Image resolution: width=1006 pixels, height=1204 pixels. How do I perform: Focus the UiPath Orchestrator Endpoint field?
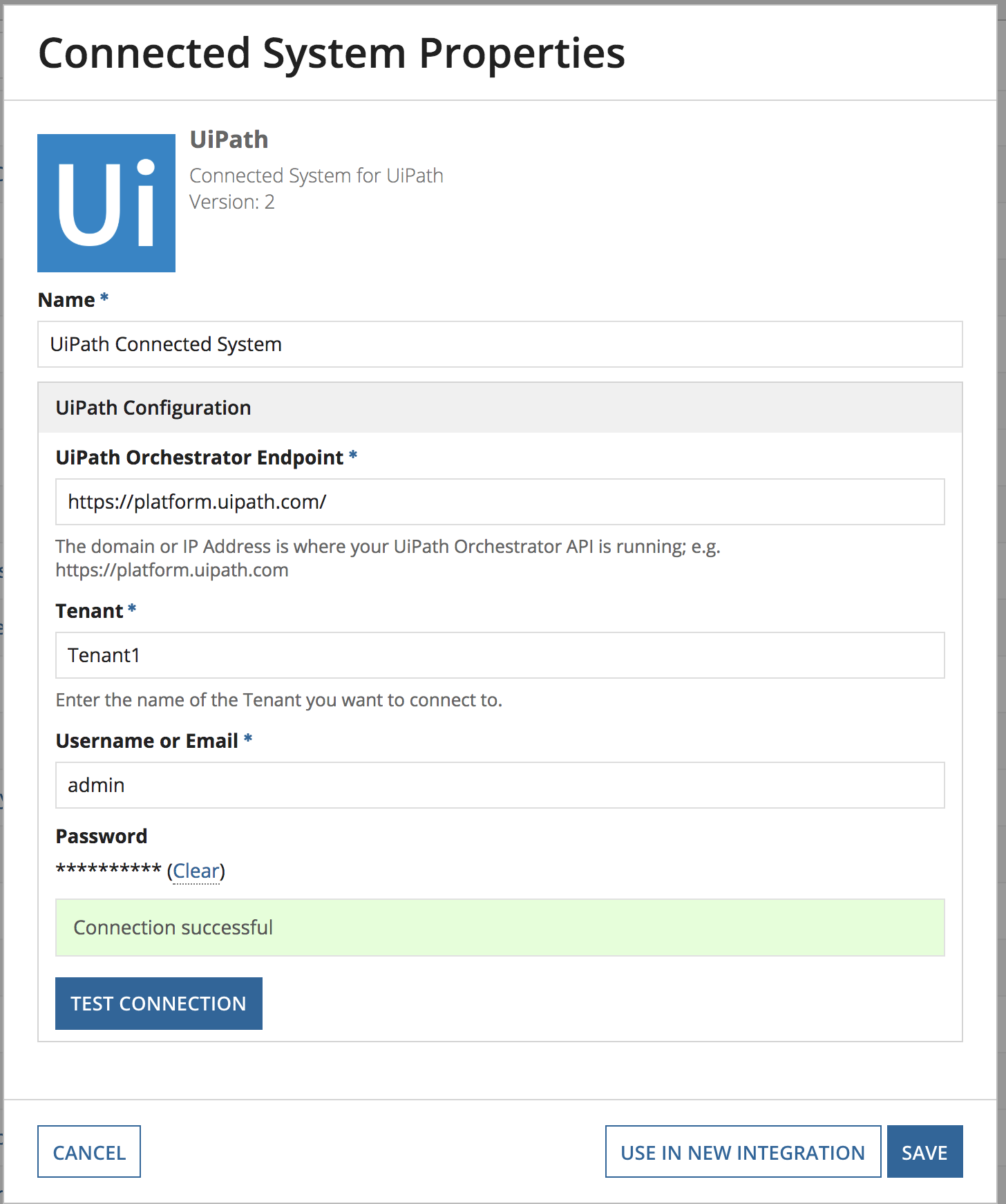tap(500, 502)
